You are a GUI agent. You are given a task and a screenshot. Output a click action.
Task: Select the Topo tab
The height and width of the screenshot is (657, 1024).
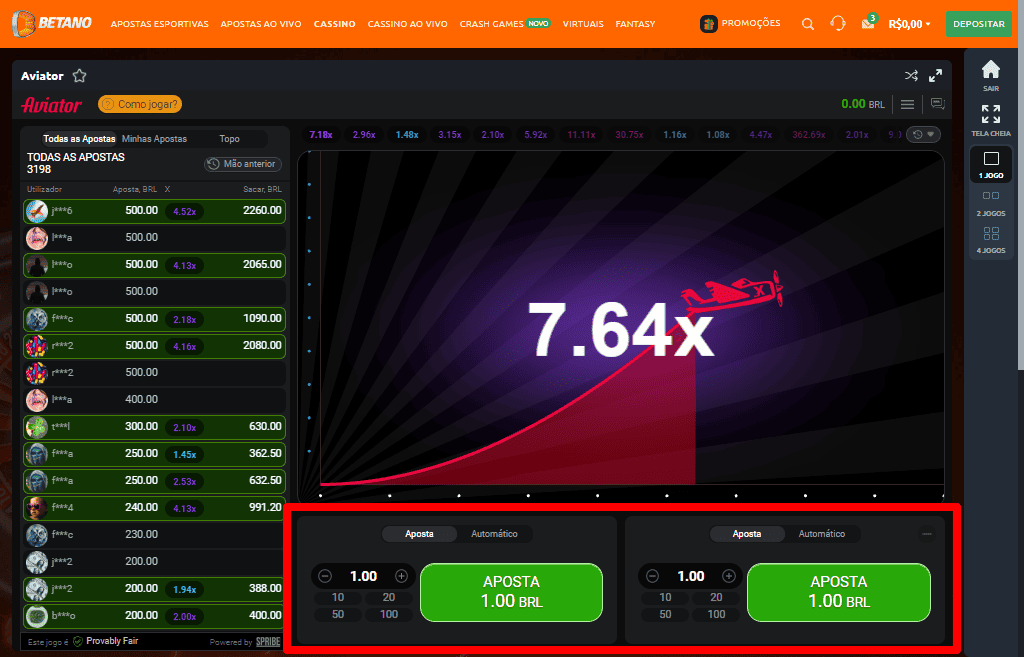tap(229, 138)
